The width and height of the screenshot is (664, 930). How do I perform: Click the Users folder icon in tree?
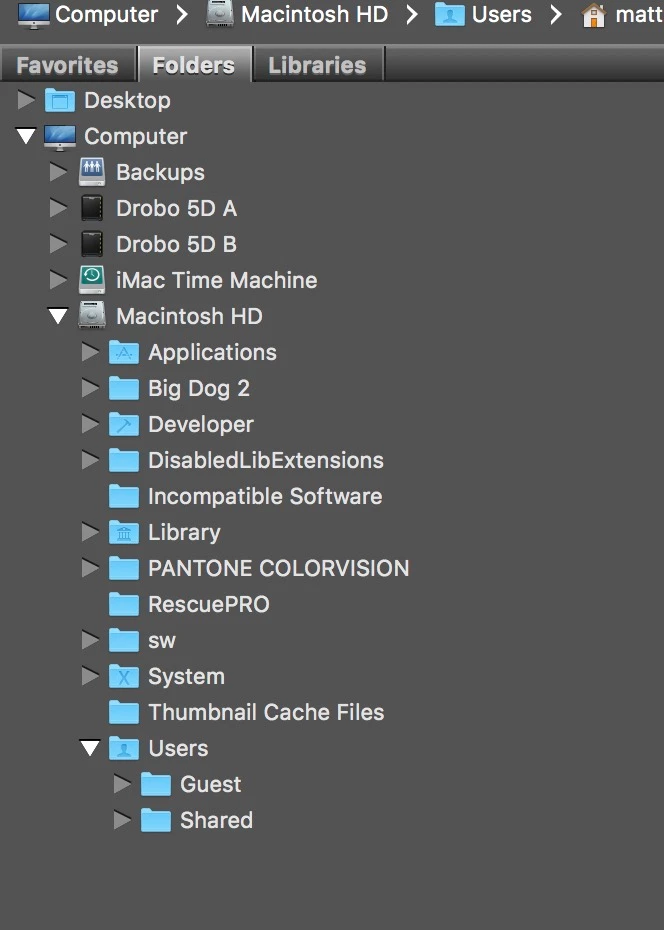point(124,749)
